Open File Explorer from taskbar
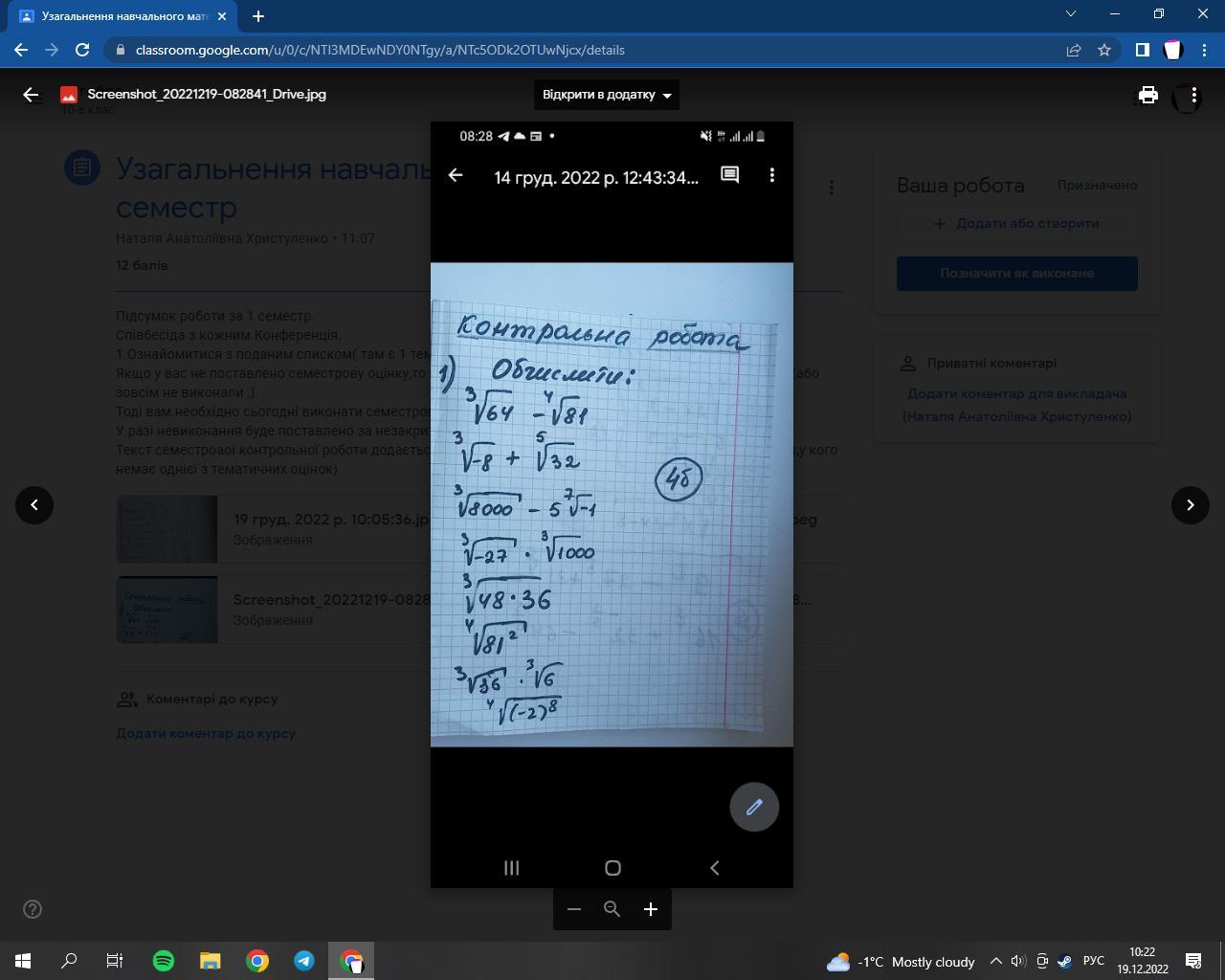Image resolution: width=1225 pixels, height=980 pixels. tap(211, 961)
